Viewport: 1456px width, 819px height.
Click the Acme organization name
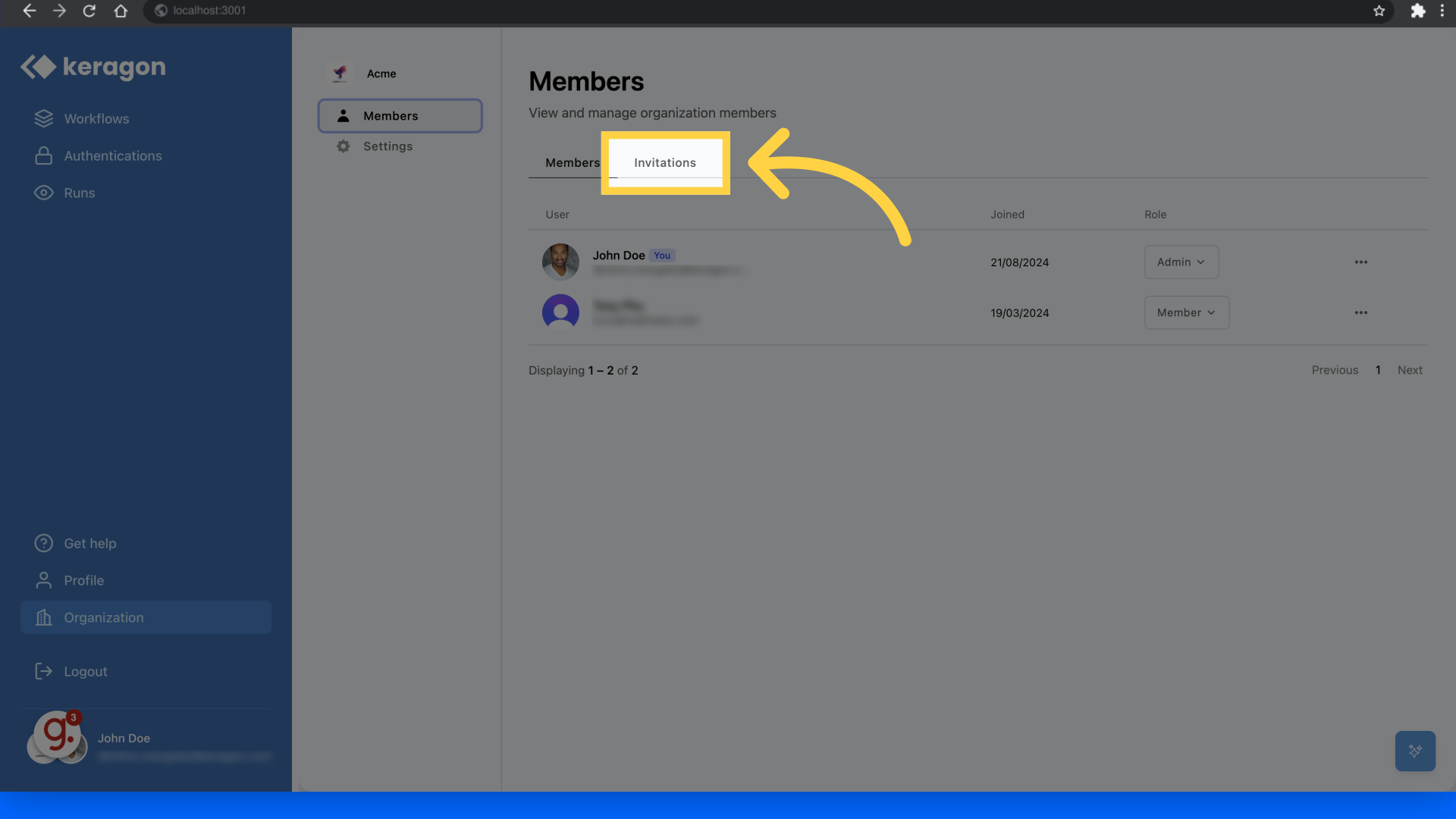[x=381, y=74]
